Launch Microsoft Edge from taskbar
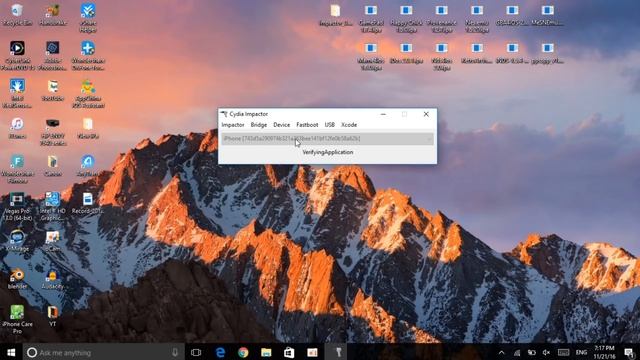Image resolution: width=640 pixels, height=360 pixels. (220, 352)
